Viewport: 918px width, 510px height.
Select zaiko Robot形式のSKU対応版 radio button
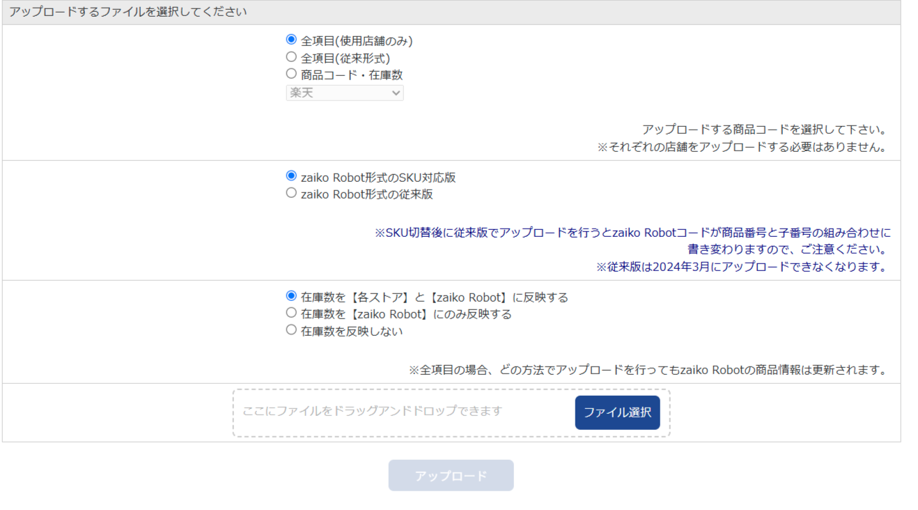coord(291,176)
